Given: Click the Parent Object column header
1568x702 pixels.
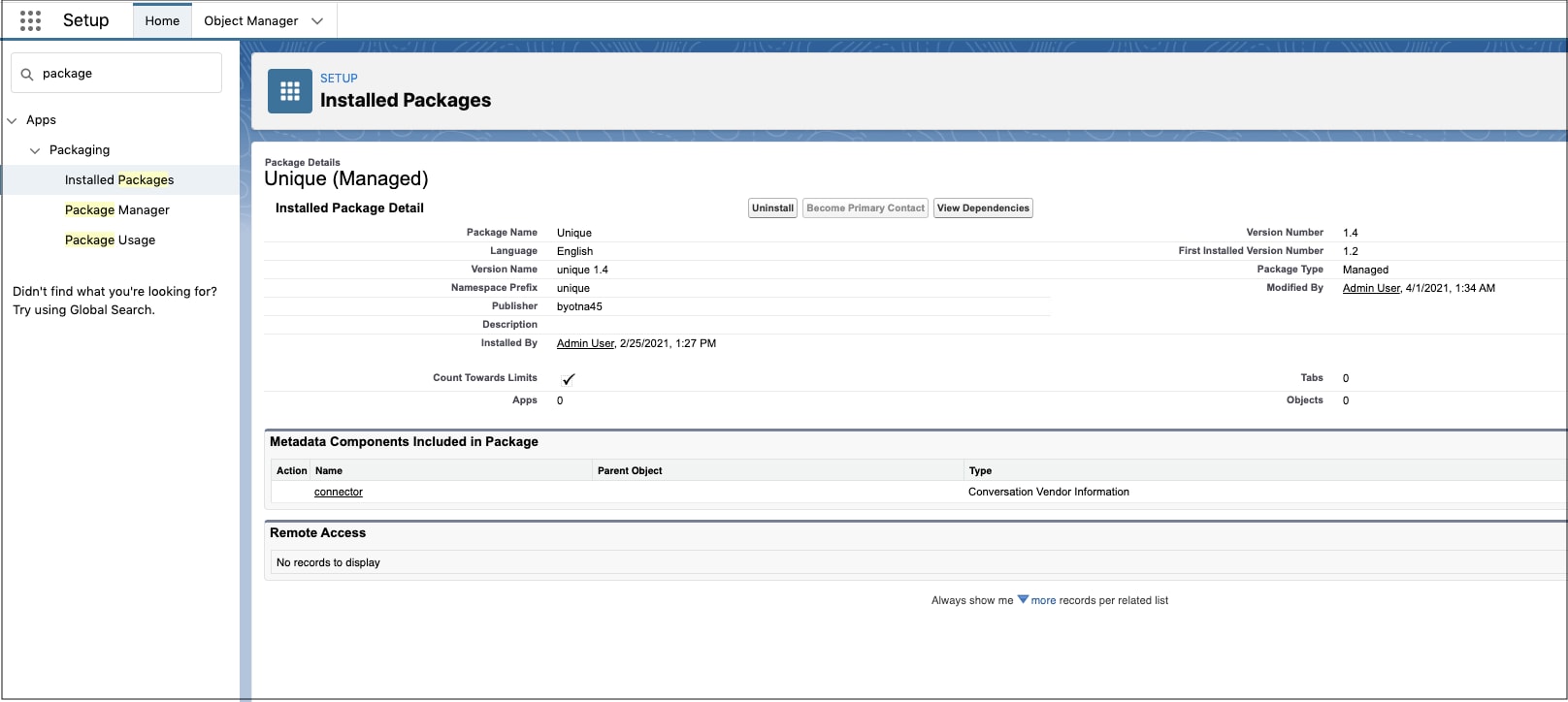Looking at the screenshot, I should click(630, 471).
